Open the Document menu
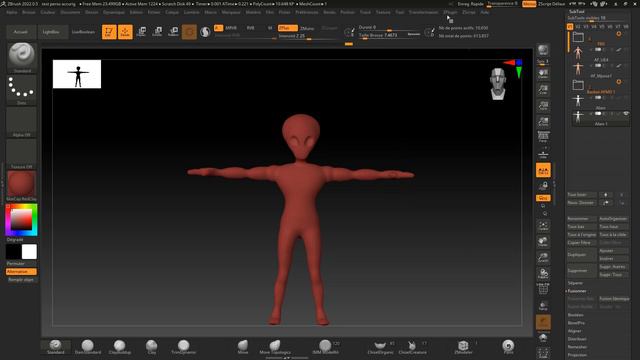The image size is (640, 360). (x=70, y=12)
